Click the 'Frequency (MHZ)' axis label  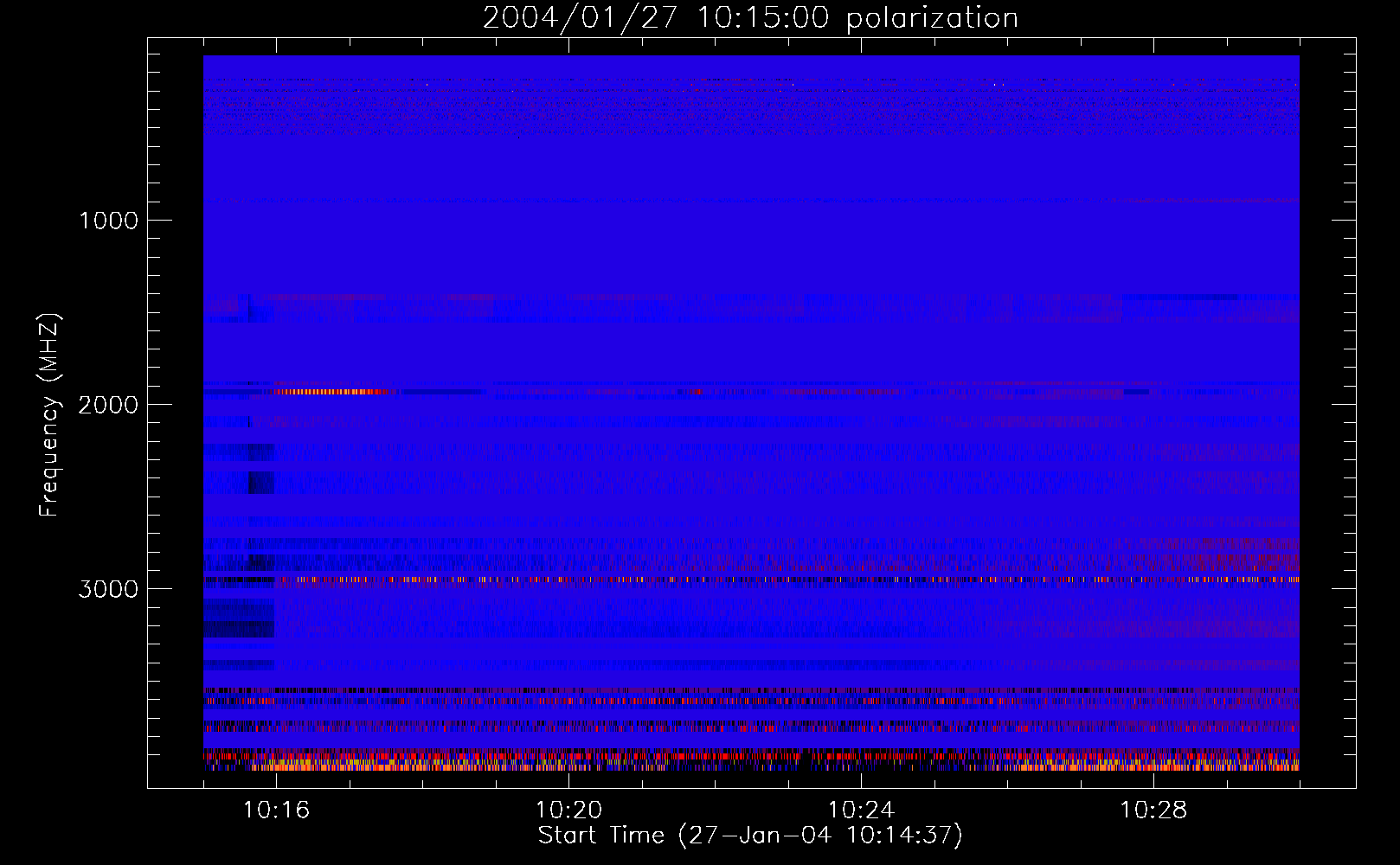(49, 415)
